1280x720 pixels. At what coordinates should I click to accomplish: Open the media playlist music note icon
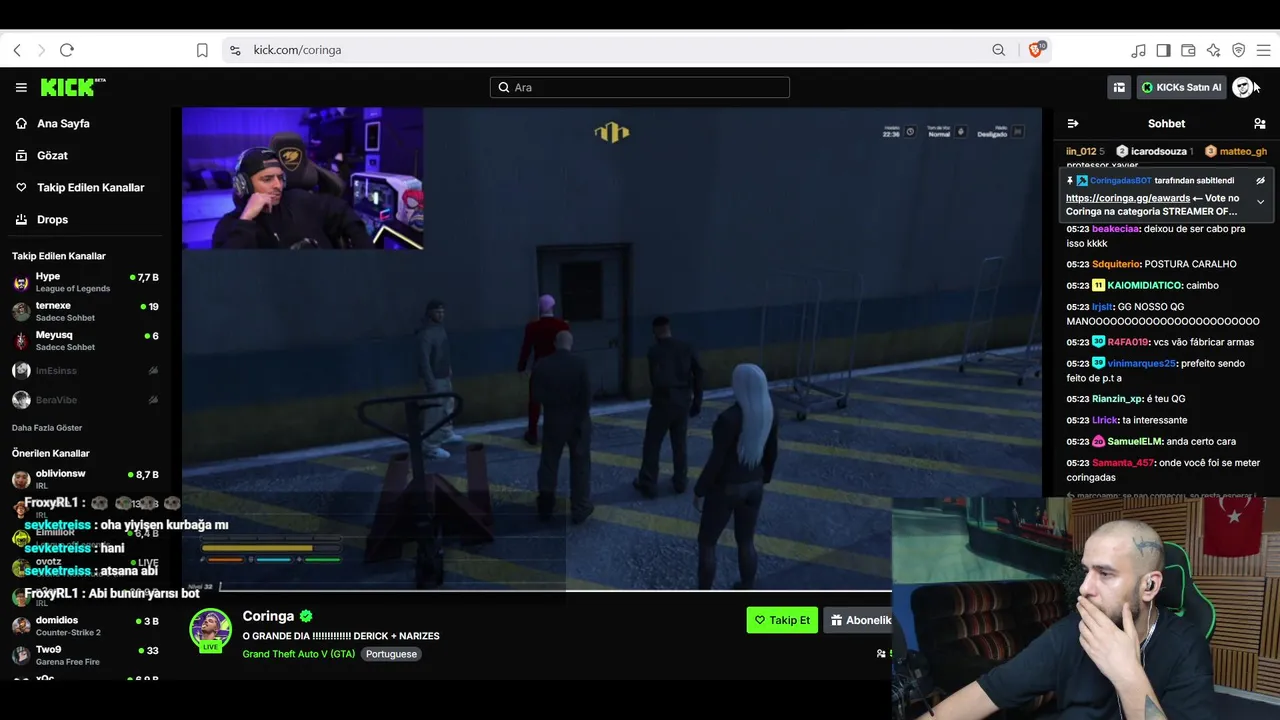tap(1138, 50)
